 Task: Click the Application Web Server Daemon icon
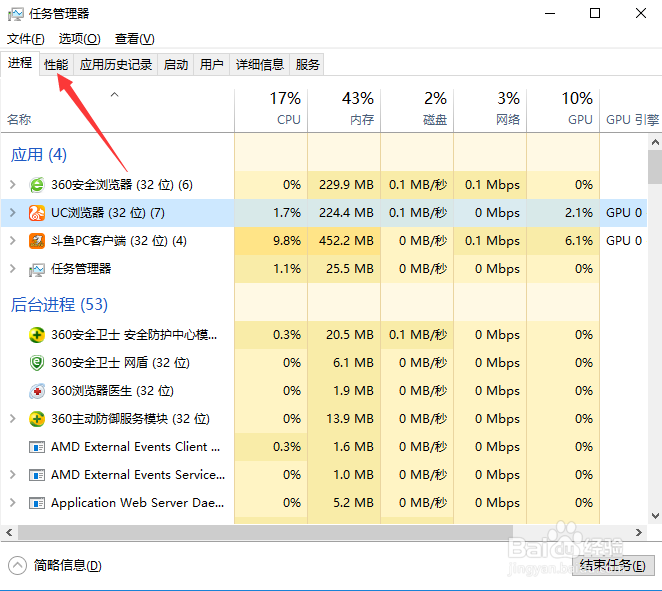click(37, 503)
